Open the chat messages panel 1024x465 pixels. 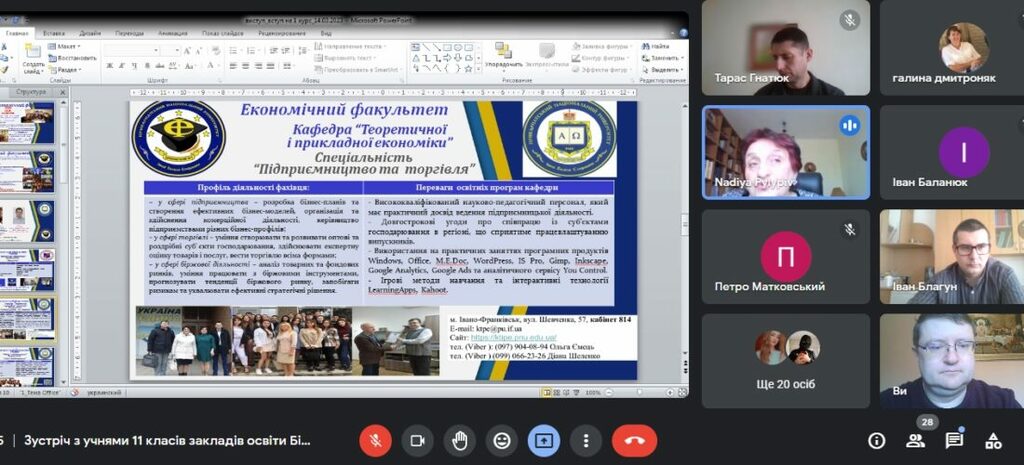click(954, 441)
